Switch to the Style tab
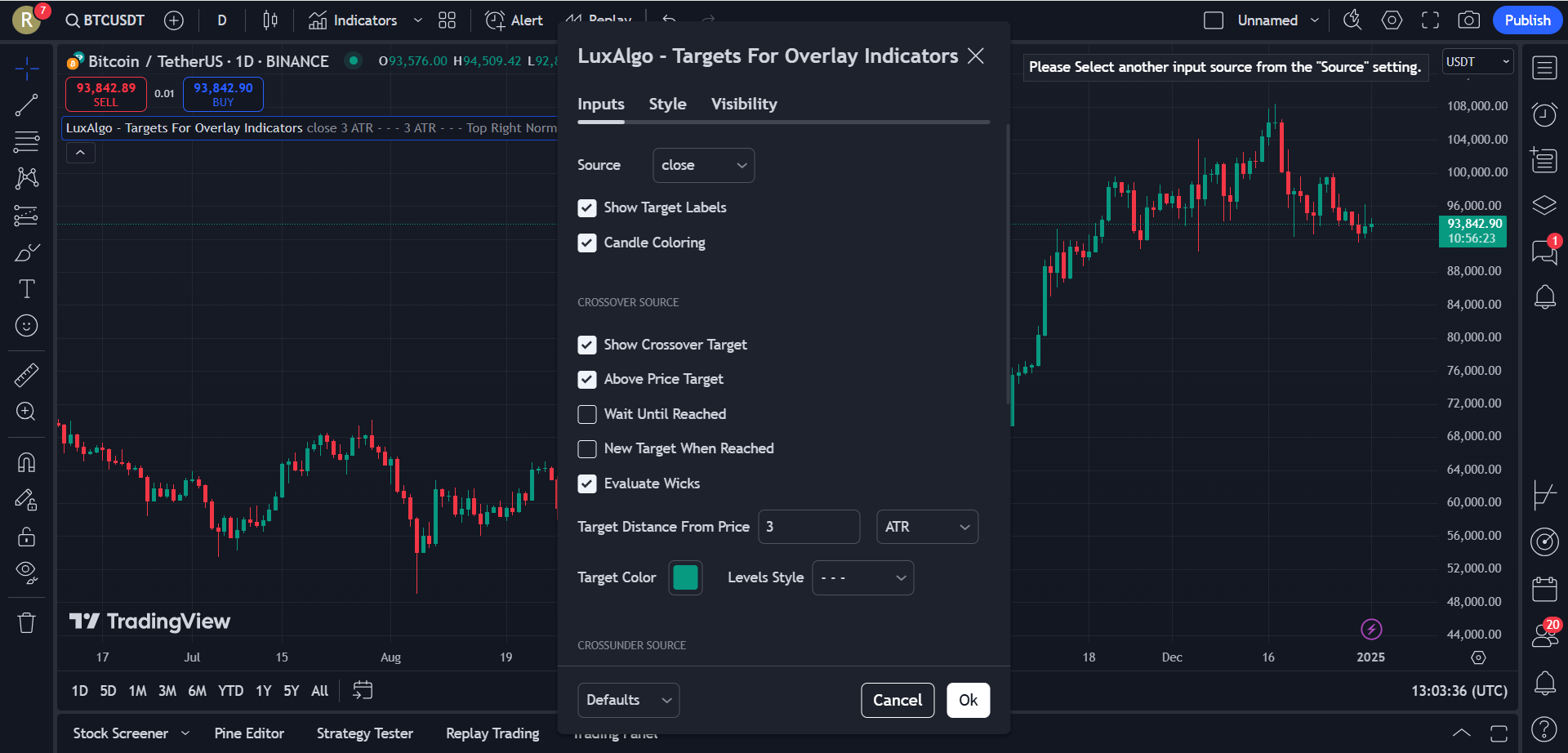 pos(667,105)
